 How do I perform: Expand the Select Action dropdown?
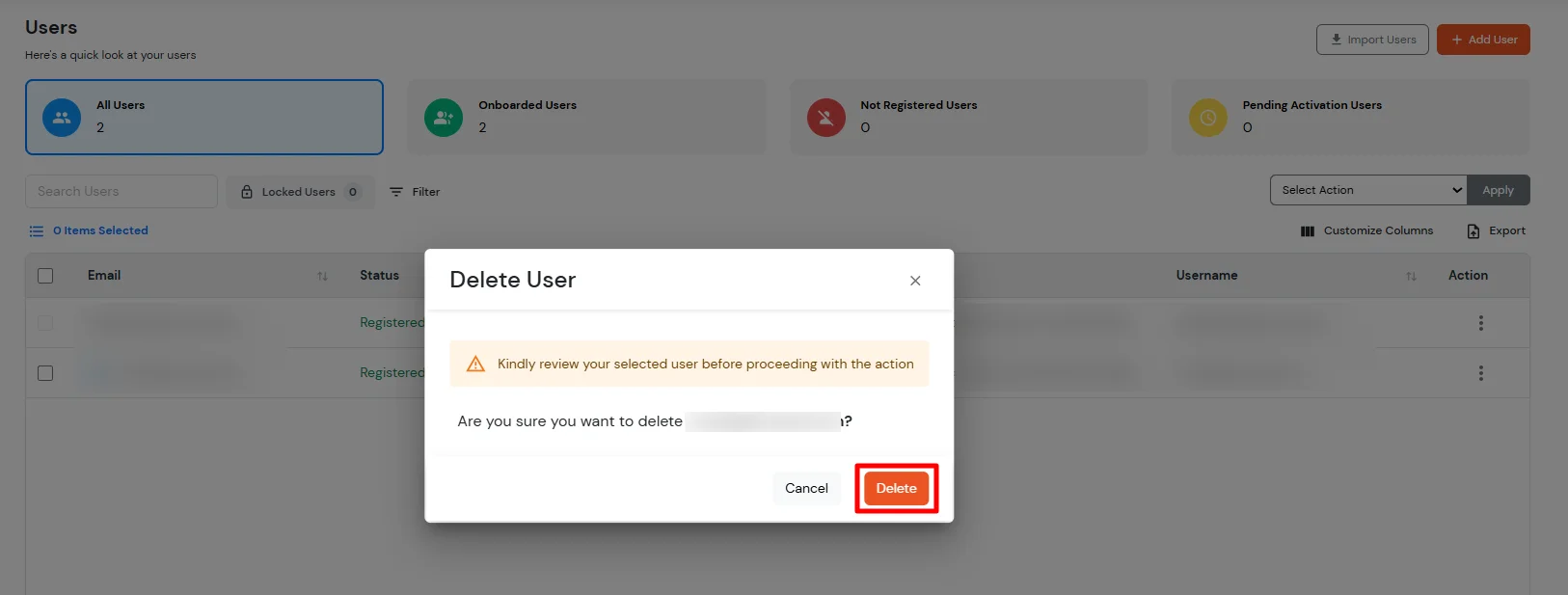(x=1368, y=190)
